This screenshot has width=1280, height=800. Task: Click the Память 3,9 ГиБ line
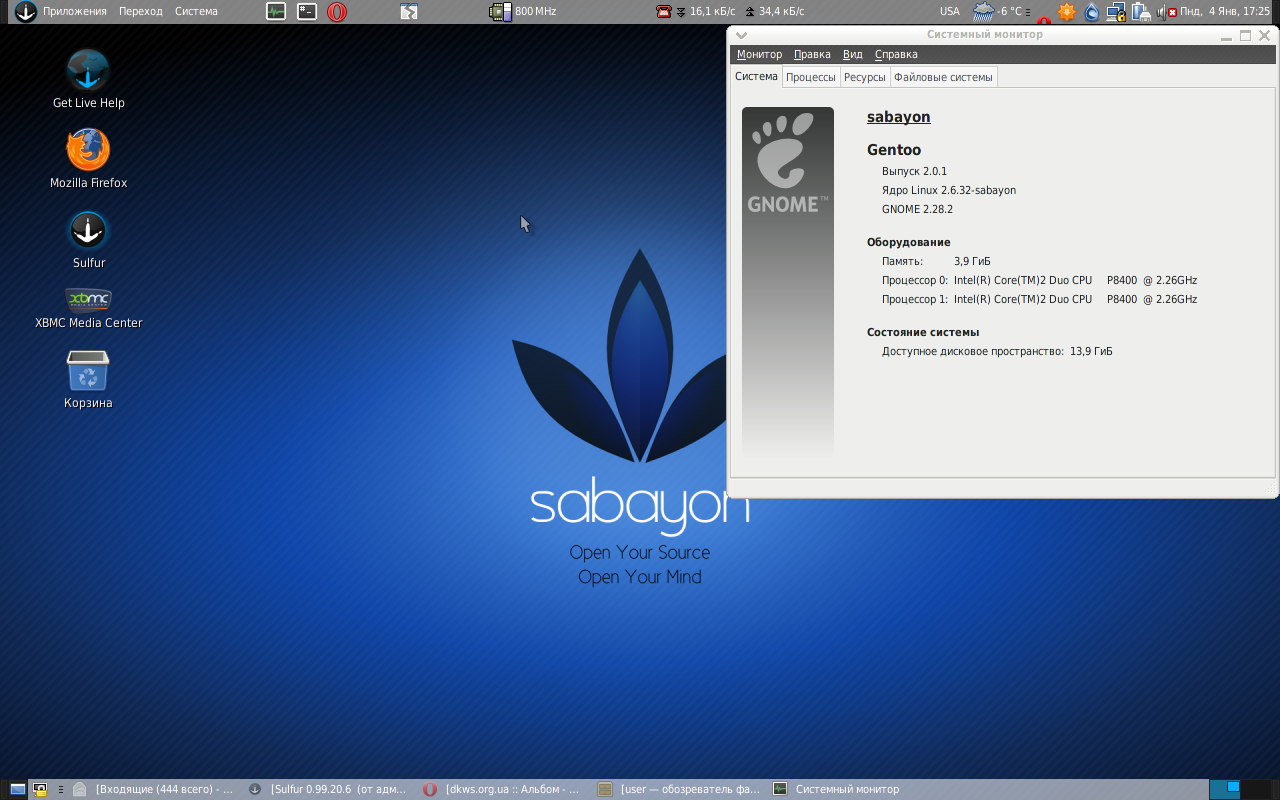[936, 261]
